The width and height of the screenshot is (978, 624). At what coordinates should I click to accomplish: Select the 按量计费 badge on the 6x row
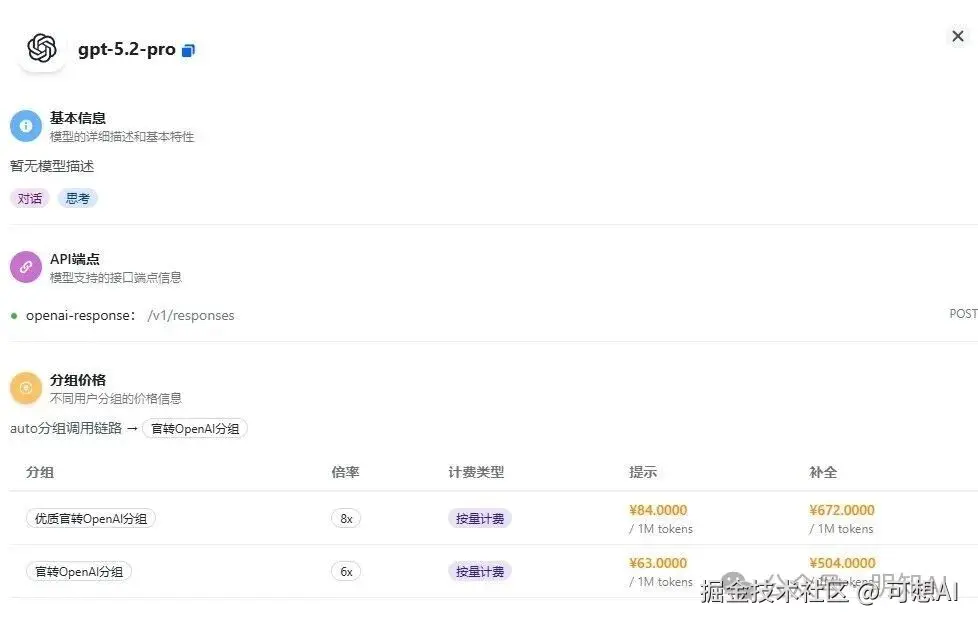click(x=478, y=571)
